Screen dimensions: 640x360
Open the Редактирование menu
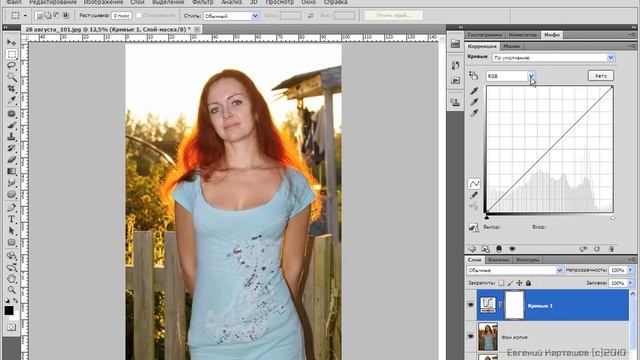coord(53,2)
